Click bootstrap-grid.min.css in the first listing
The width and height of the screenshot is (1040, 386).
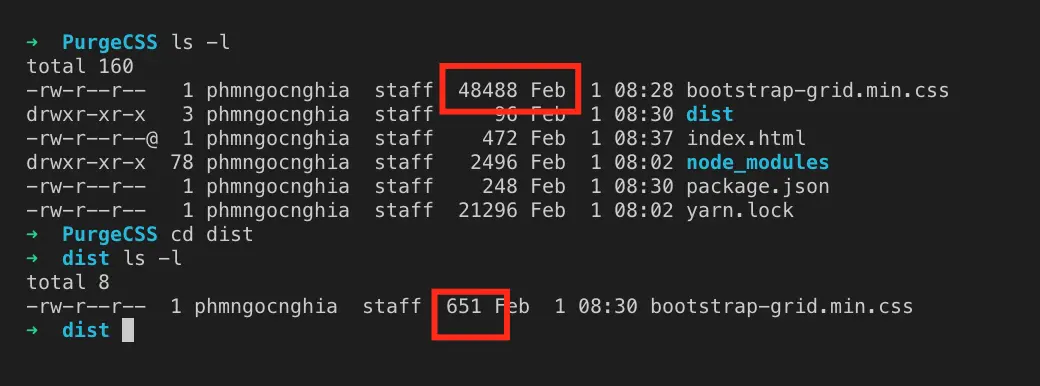click(x=817, y=90)
